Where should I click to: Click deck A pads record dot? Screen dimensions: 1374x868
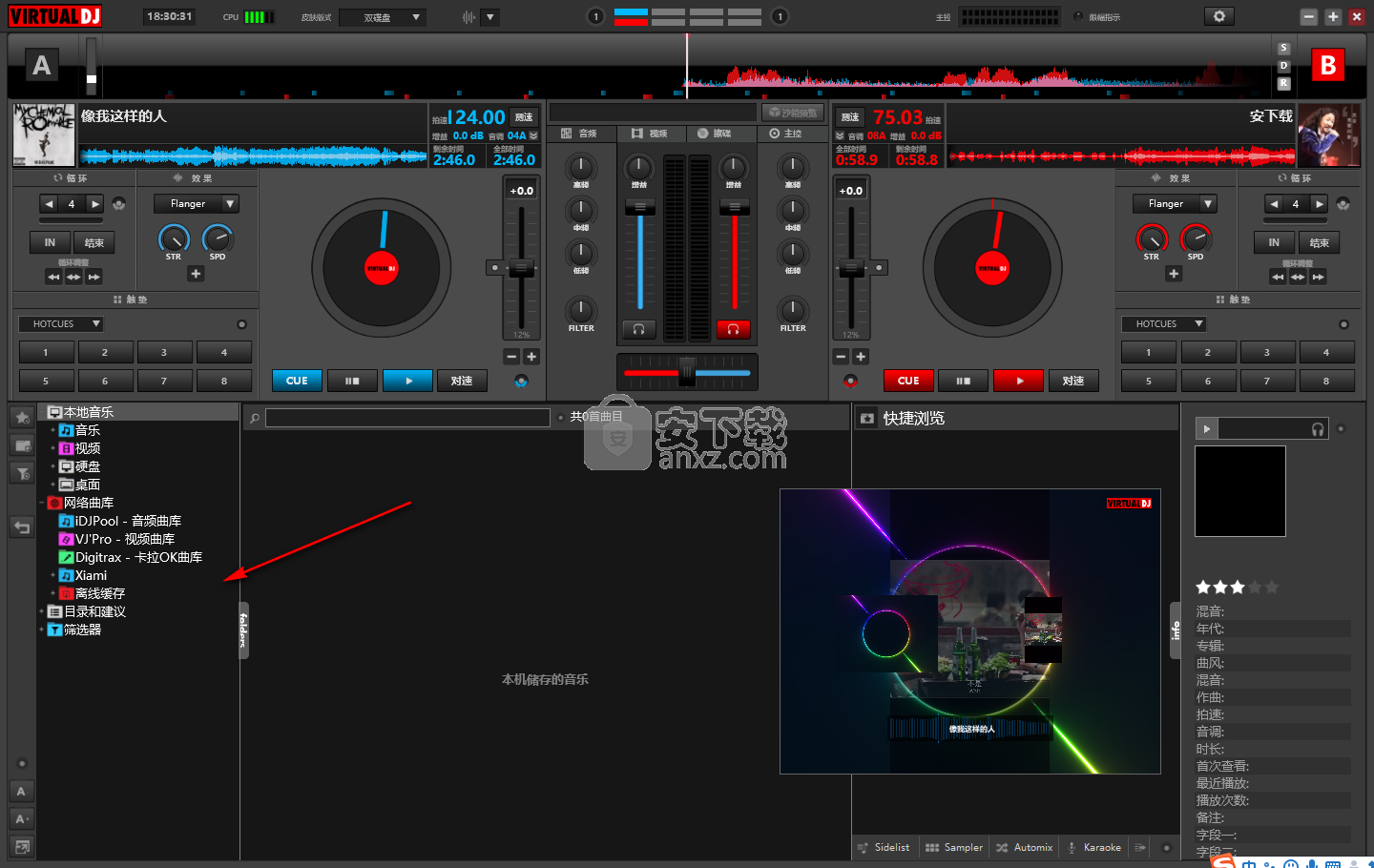(241, 324)
